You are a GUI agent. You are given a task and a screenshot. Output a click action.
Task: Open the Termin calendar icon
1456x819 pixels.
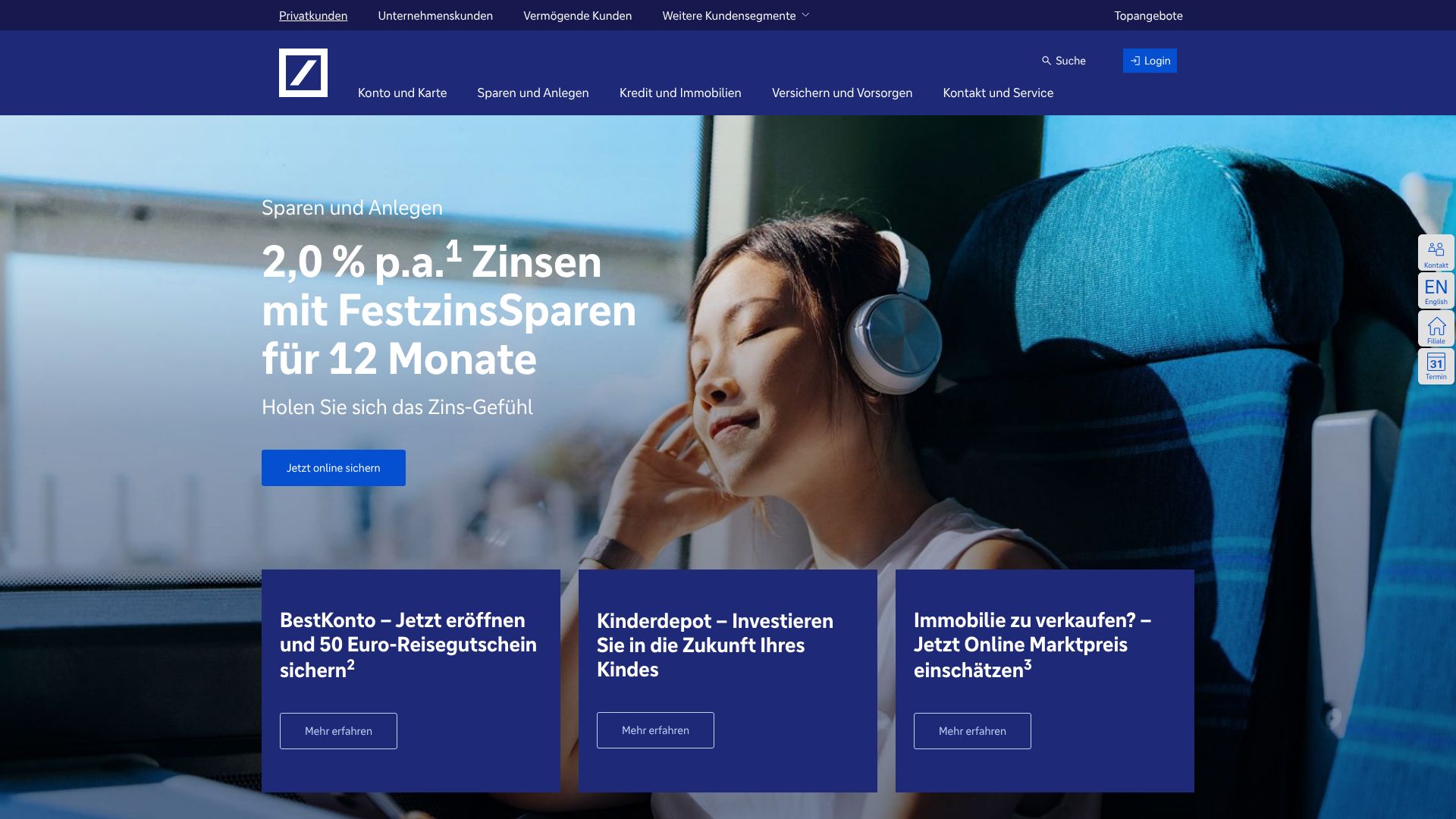click(1436, 366)
